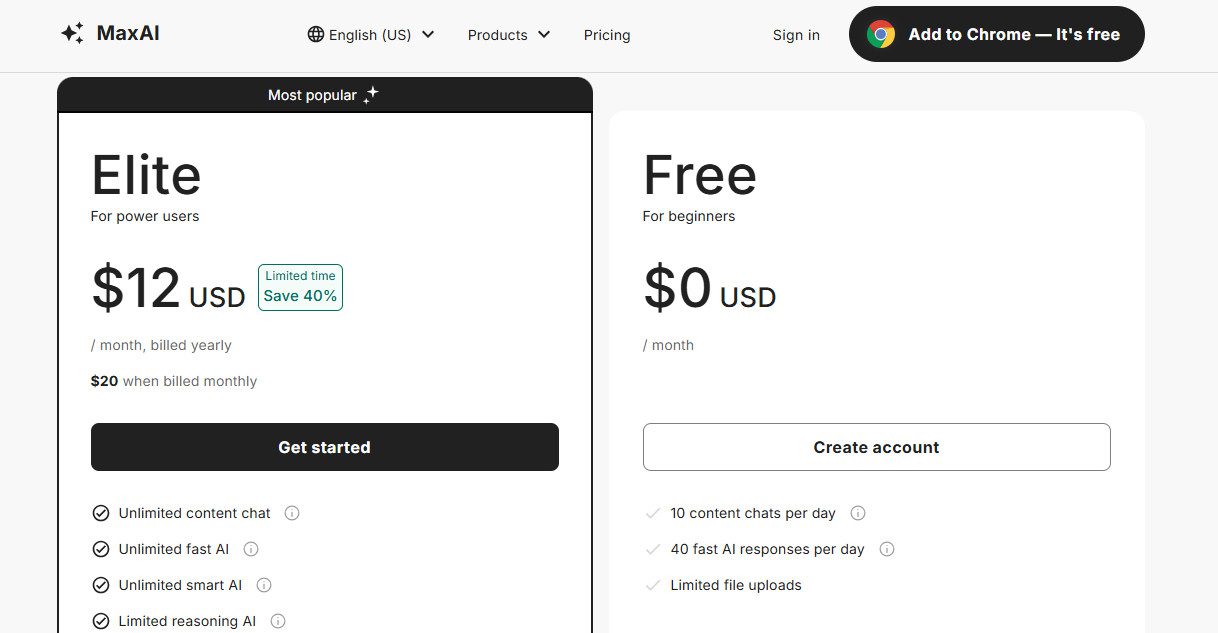Viewport: 1218px width, 633px height.
Task: Open the Pricing menu item
Action: [606, 35]
